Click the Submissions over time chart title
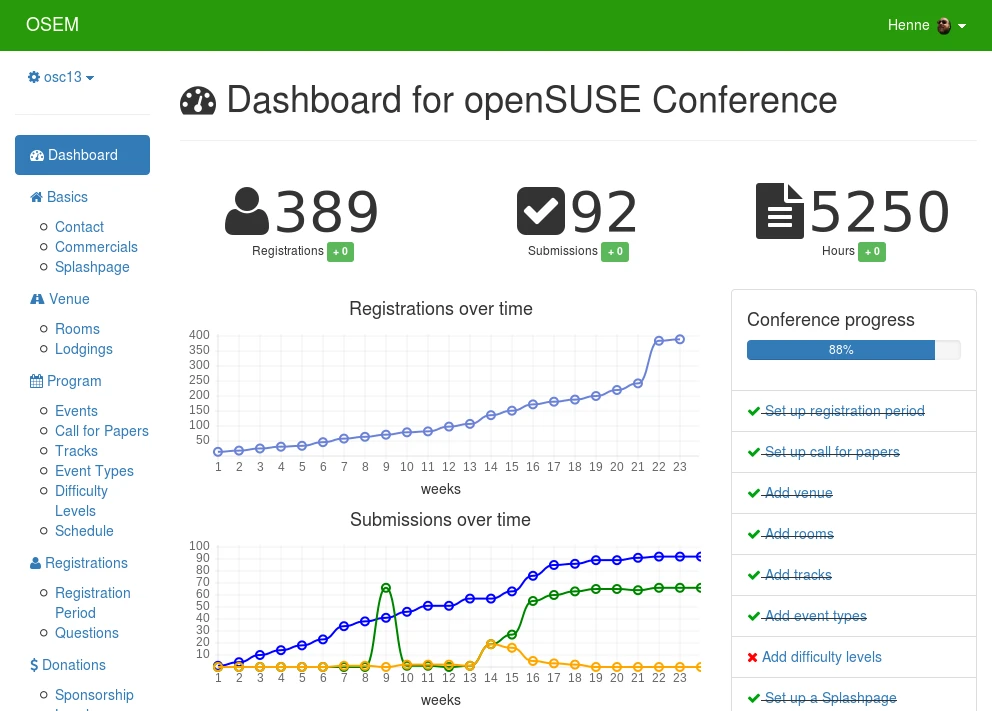 point(440,520)
